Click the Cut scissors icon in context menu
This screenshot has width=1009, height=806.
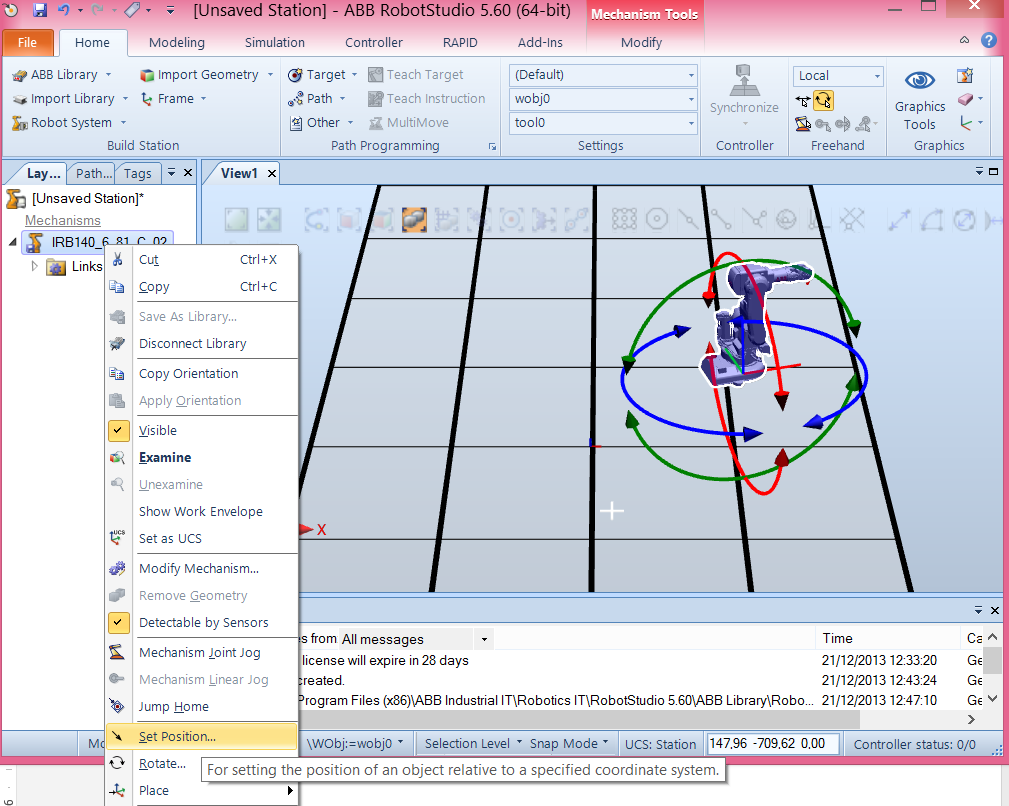pyautogui.click(x=118, y=259)
